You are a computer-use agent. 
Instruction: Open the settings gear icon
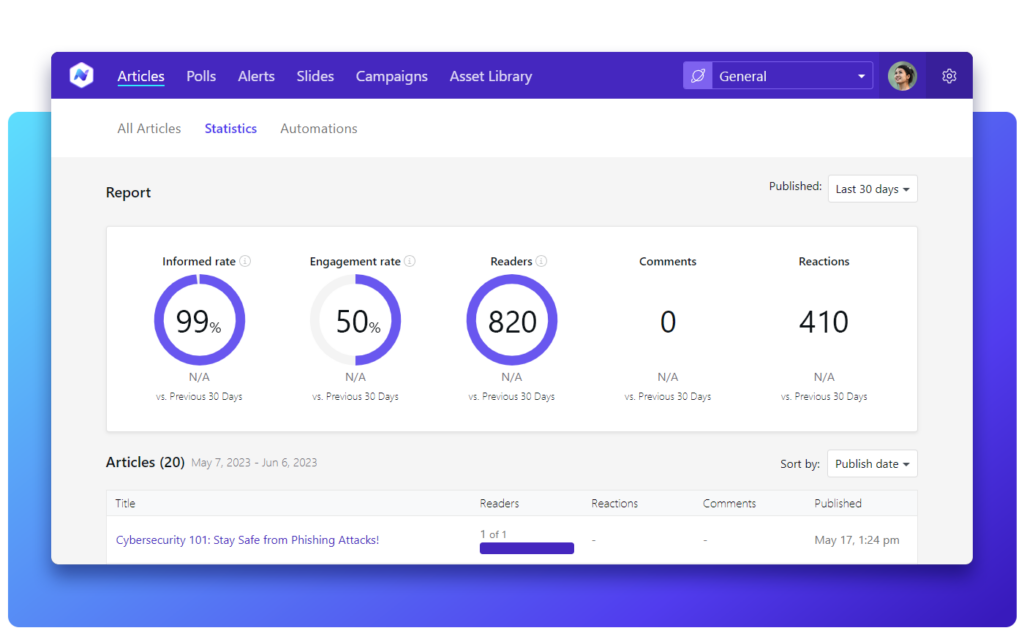[948, 75]
